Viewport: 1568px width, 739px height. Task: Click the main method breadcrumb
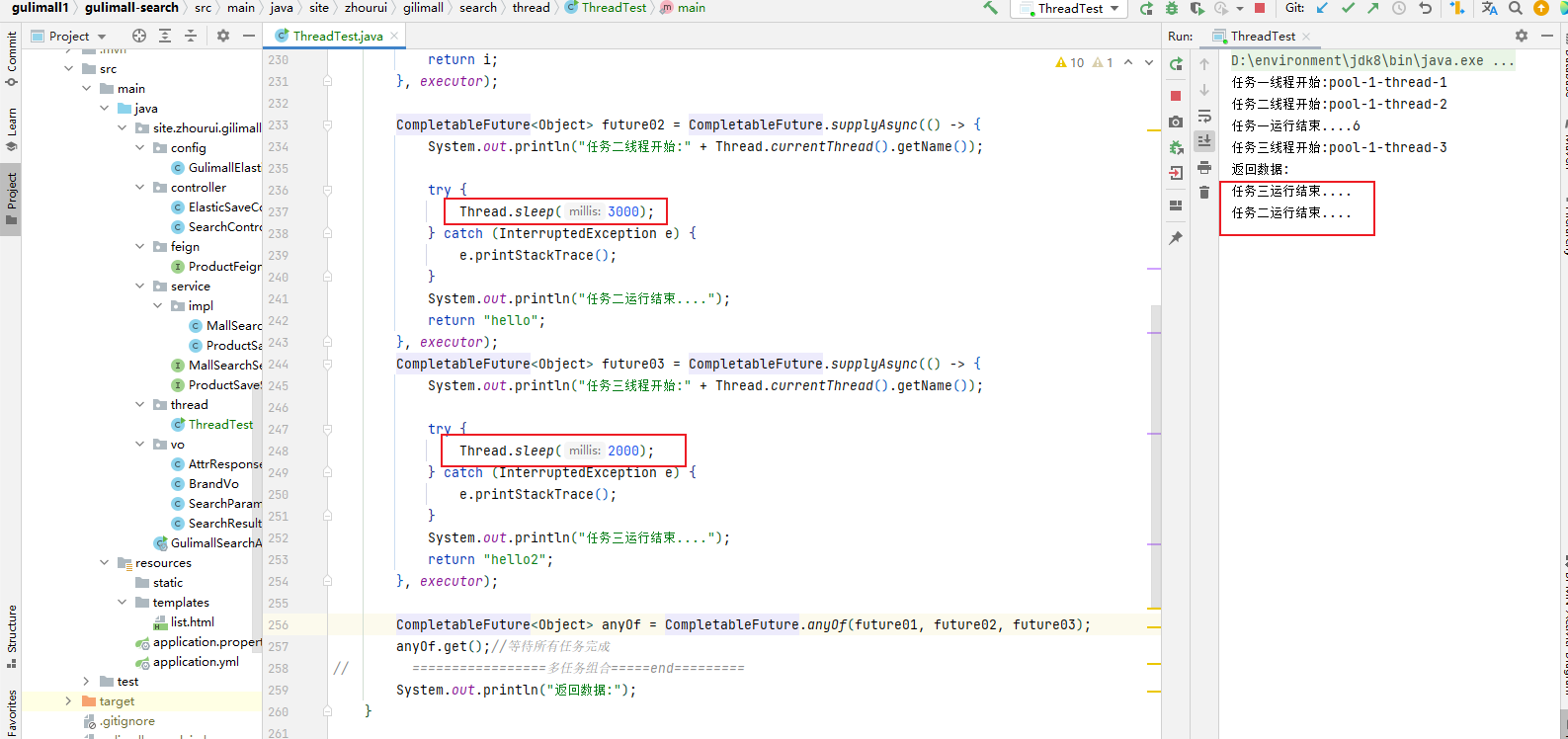coord(683,8)
